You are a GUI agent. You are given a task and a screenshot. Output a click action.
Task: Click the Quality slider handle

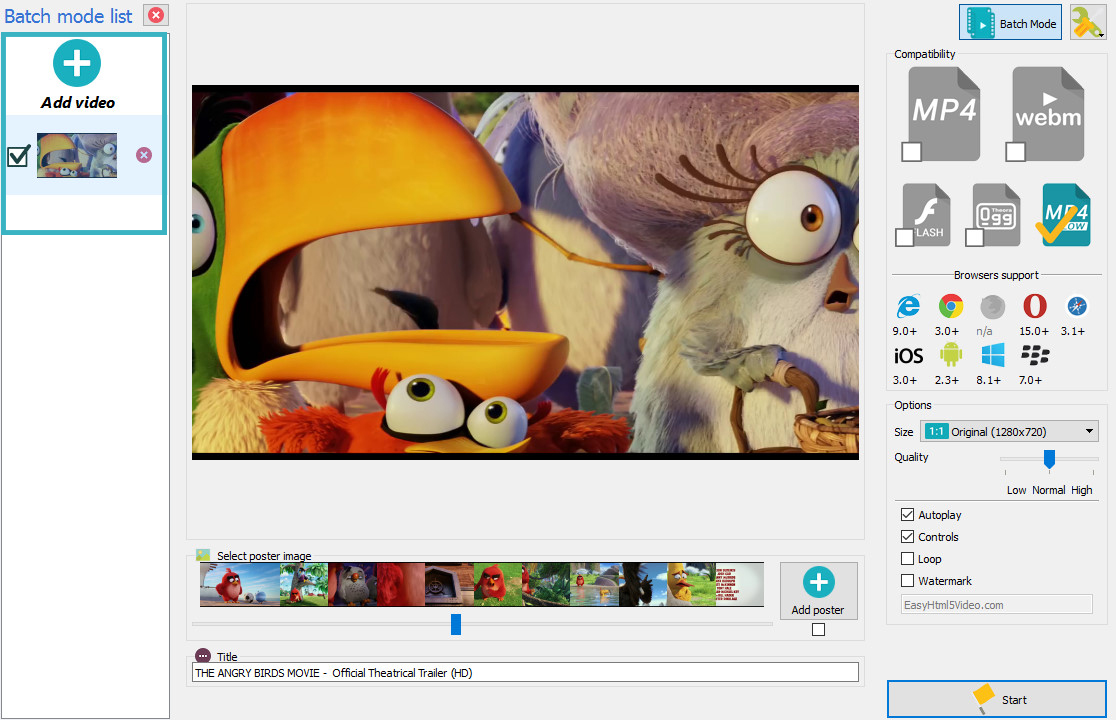point(1049,459)
